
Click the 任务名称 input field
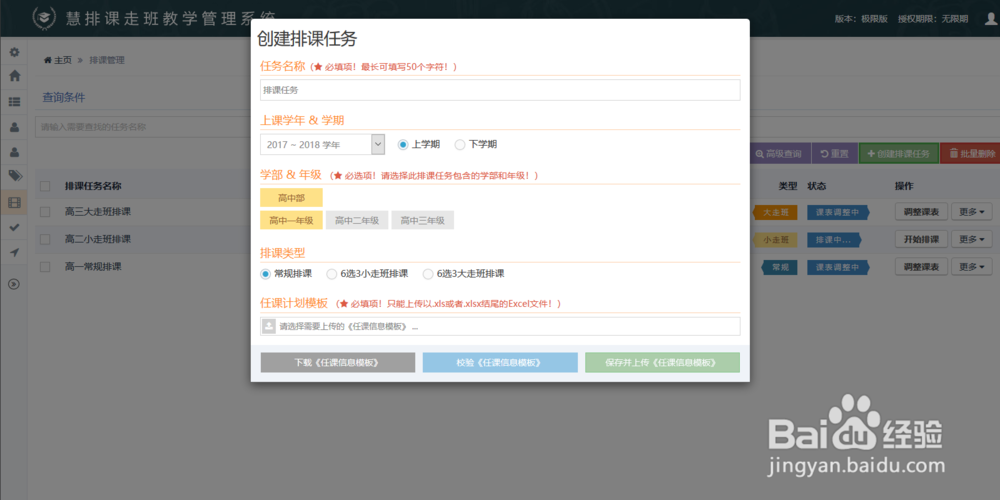coord(500,90)
